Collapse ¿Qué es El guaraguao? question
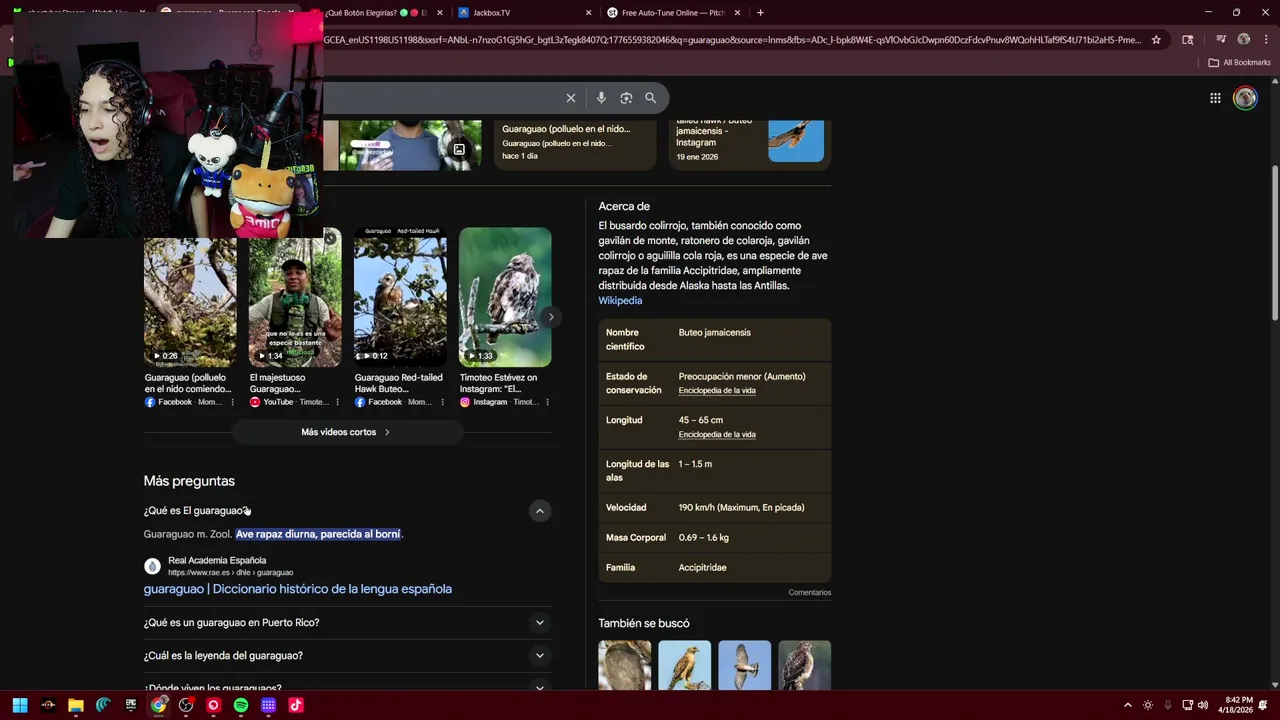 pos(539,511)
